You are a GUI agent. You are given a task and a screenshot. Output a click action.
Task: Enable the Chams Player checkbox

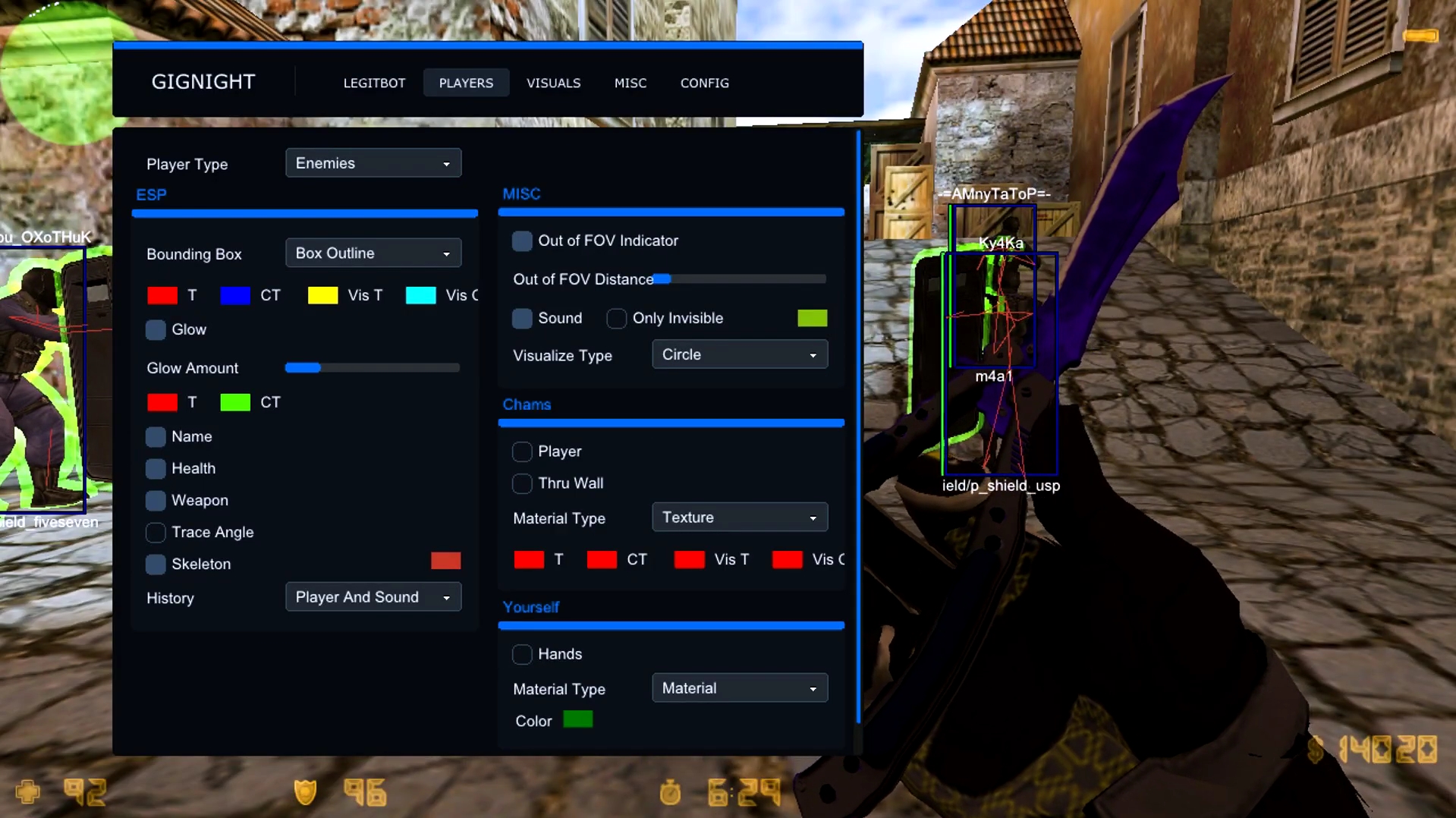coord(522,451)
